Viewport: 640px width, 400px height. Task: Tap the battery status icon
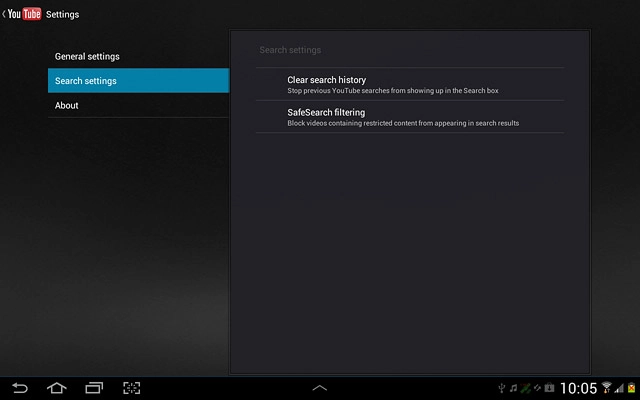[x=631, y=387]
